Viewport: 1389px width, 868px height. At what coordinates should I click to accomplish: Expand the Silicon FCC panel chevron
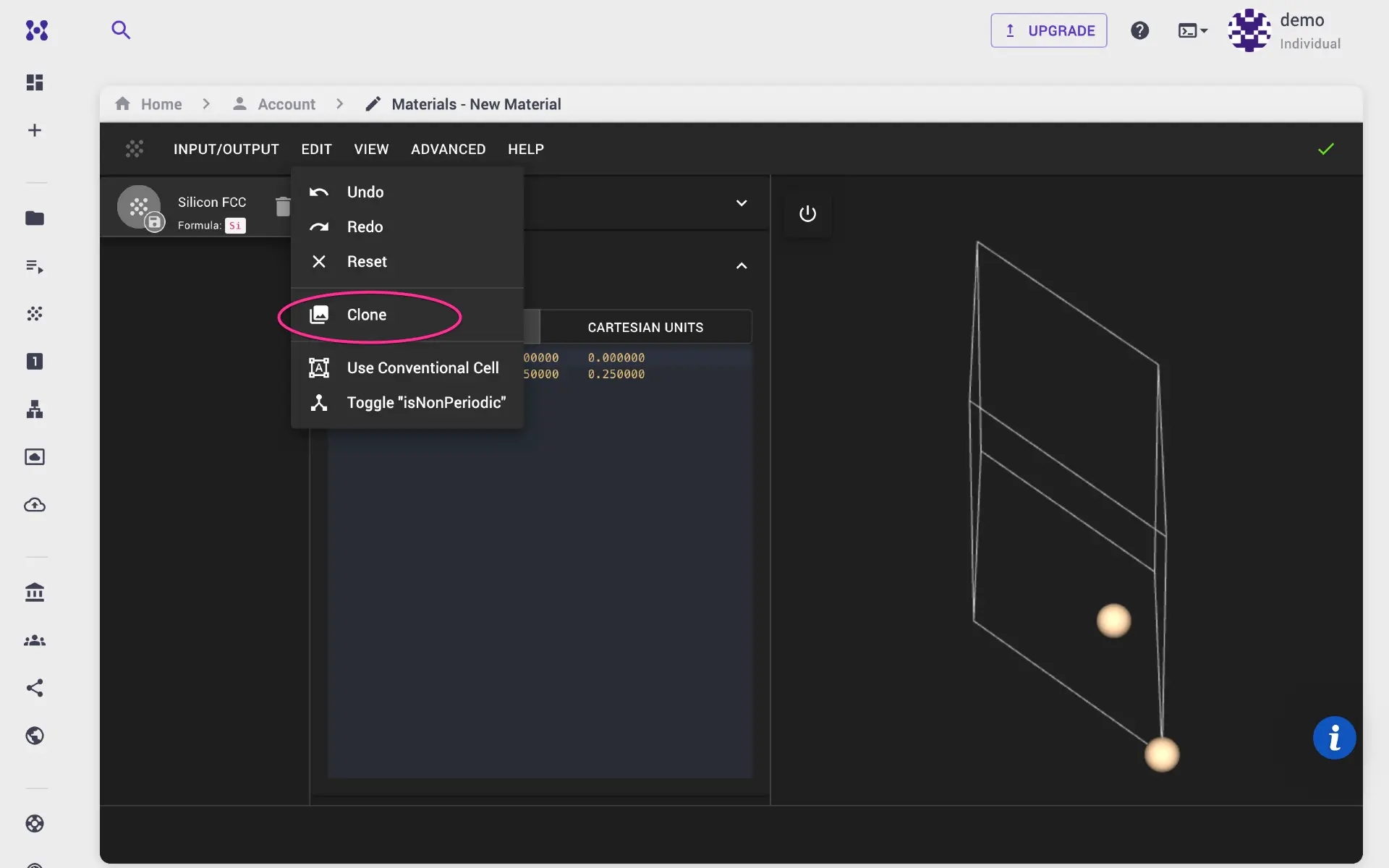(x=742, y=203)
